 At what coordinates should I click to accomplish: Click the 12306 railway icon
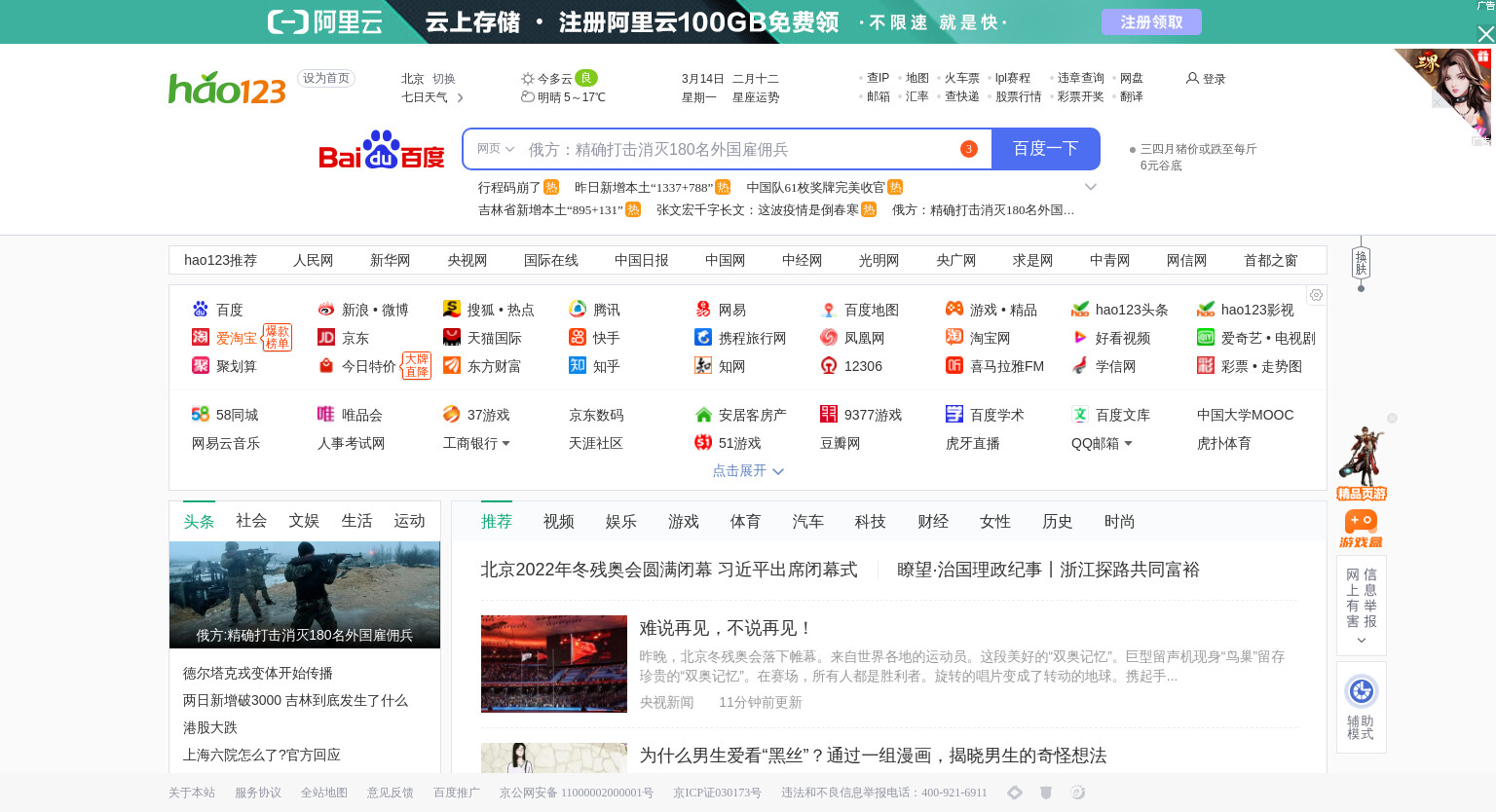[829, 365]
